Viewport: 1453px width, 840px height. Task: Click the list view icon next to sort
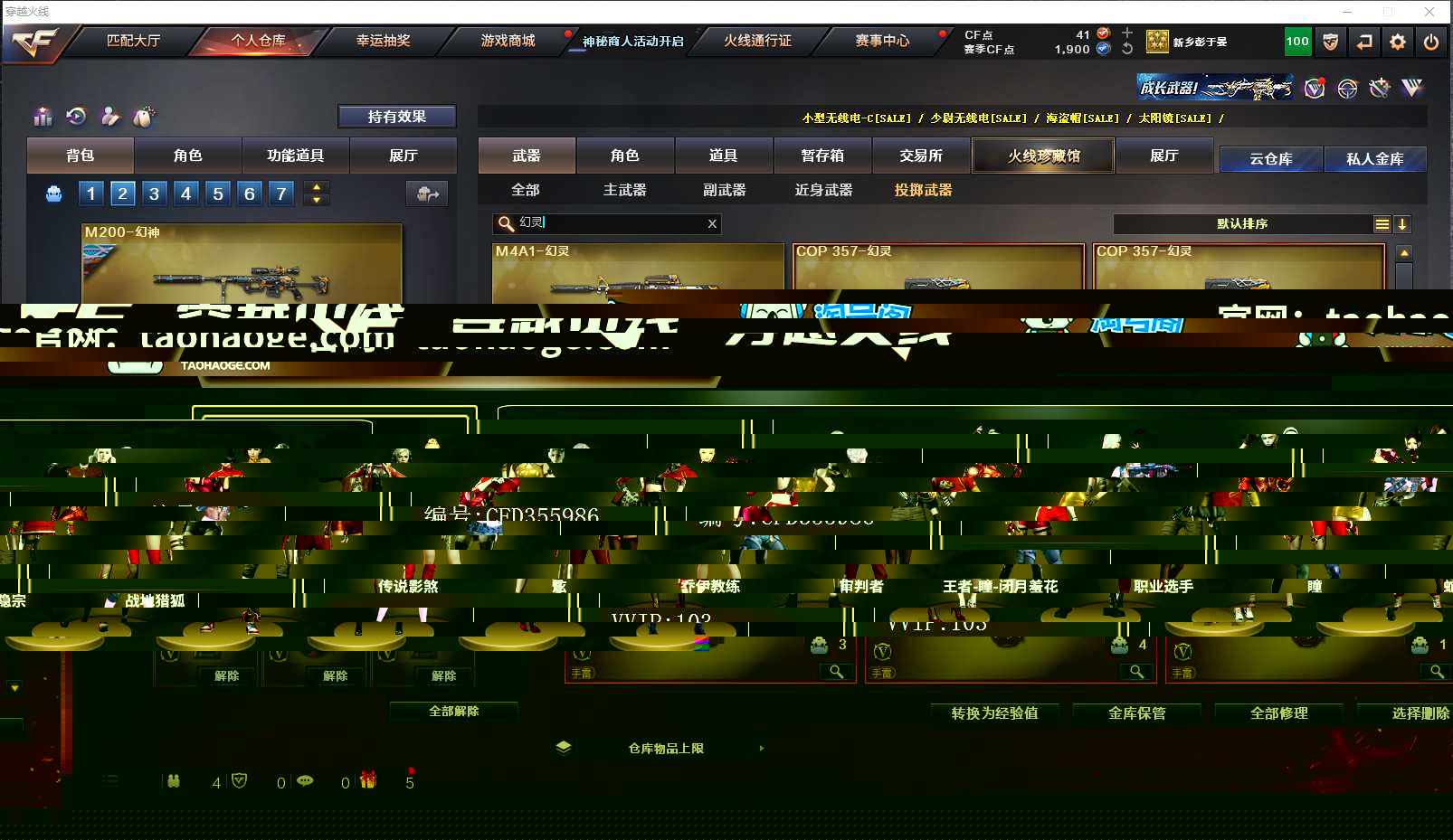tap(1382, 224)
